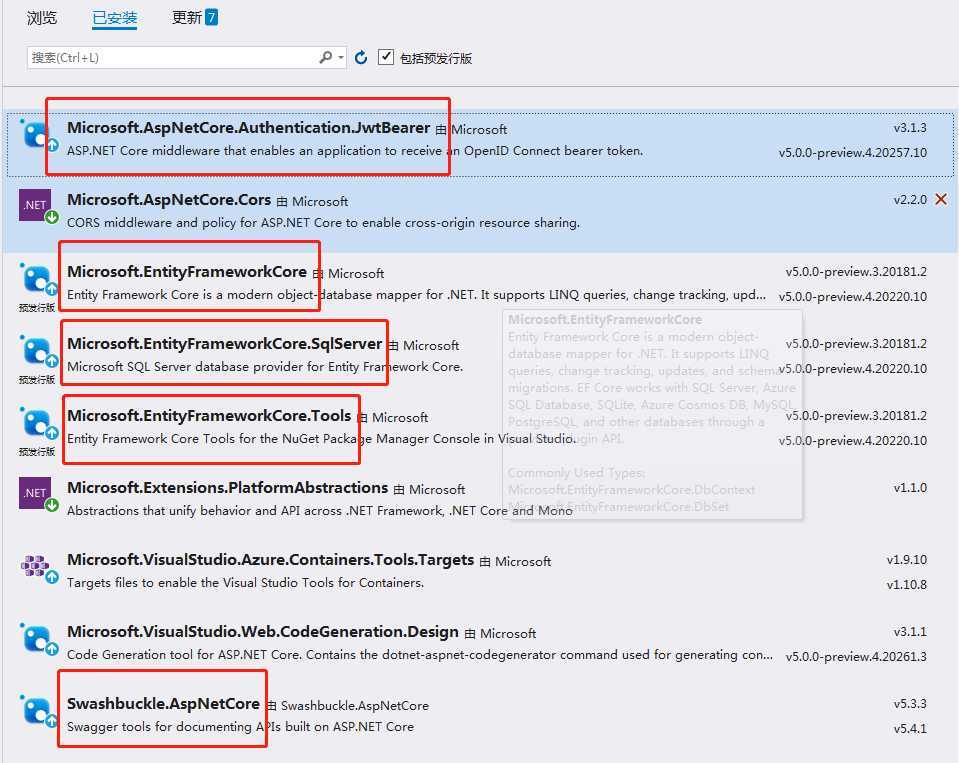The image size is (959, 763).
Task: Click the Azure.Containers.Tools.Targets package icon
Action: (39, 568)
